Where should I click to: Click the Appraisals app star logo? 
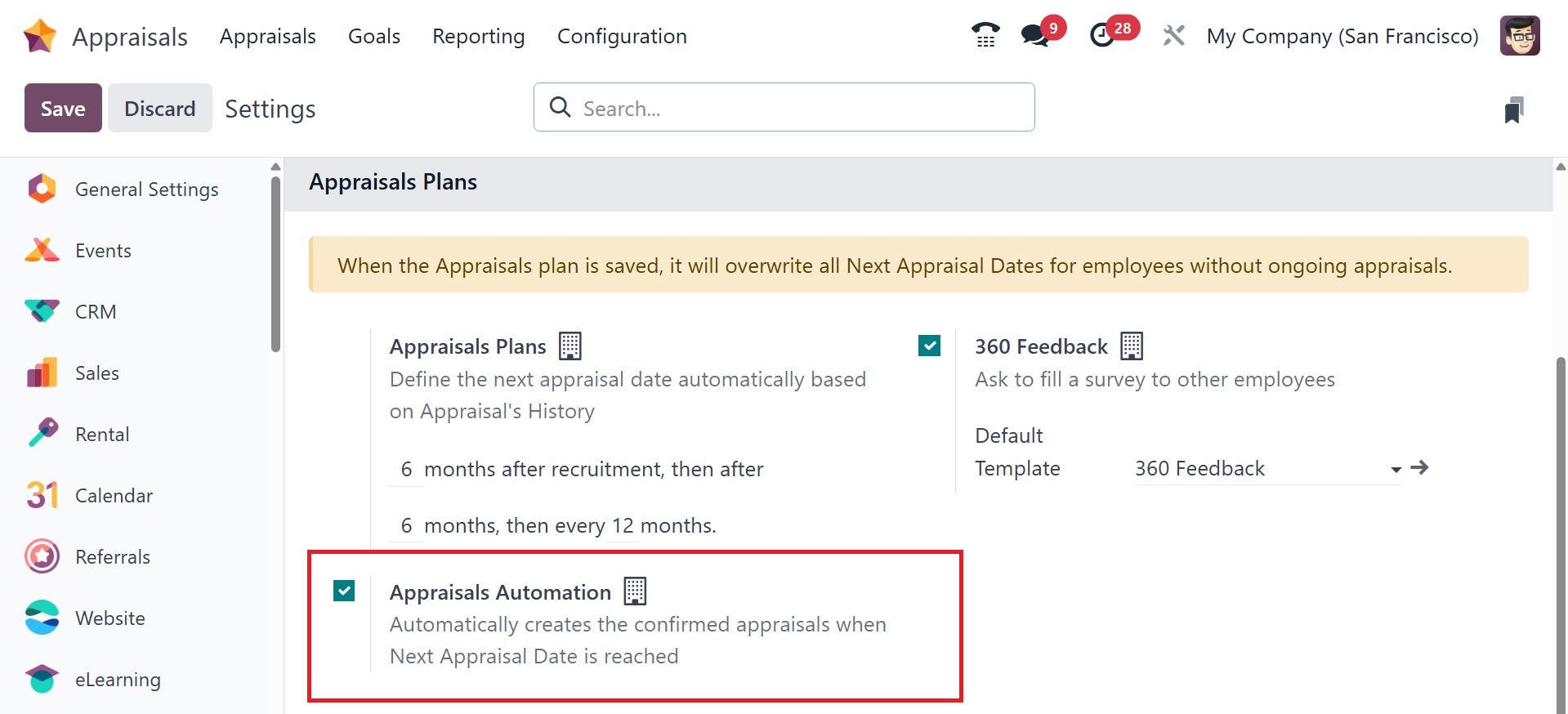point(40,36)
